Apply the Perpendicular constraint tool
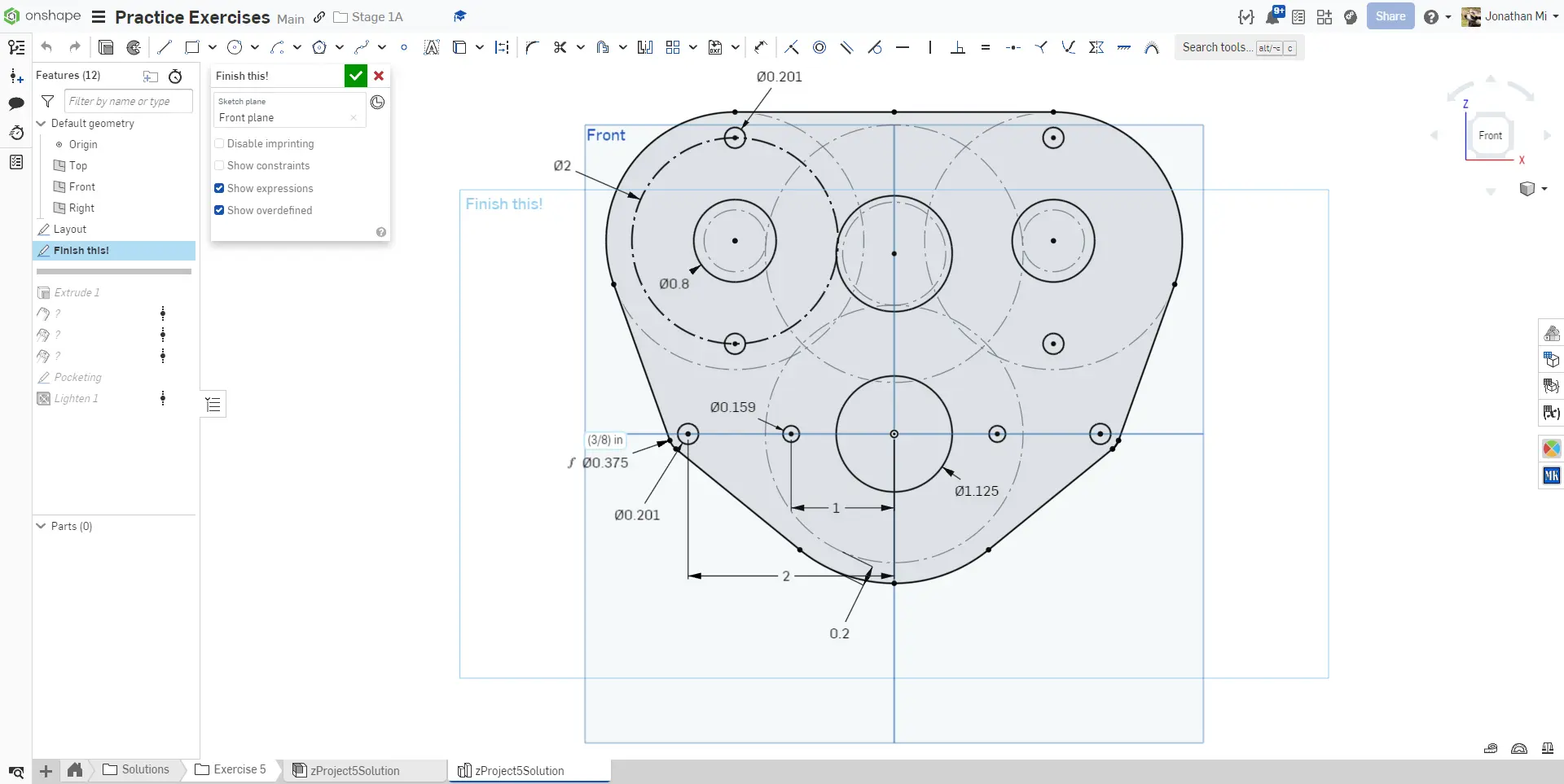1564x784 pixels. (958, 47)
